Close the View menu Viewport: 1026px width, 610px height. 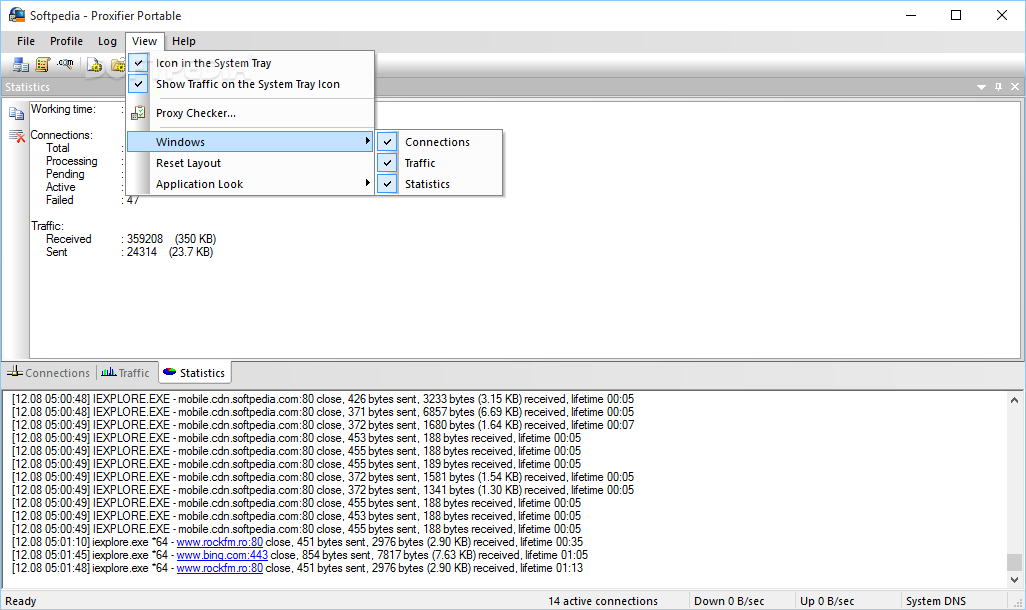(145, 41)
